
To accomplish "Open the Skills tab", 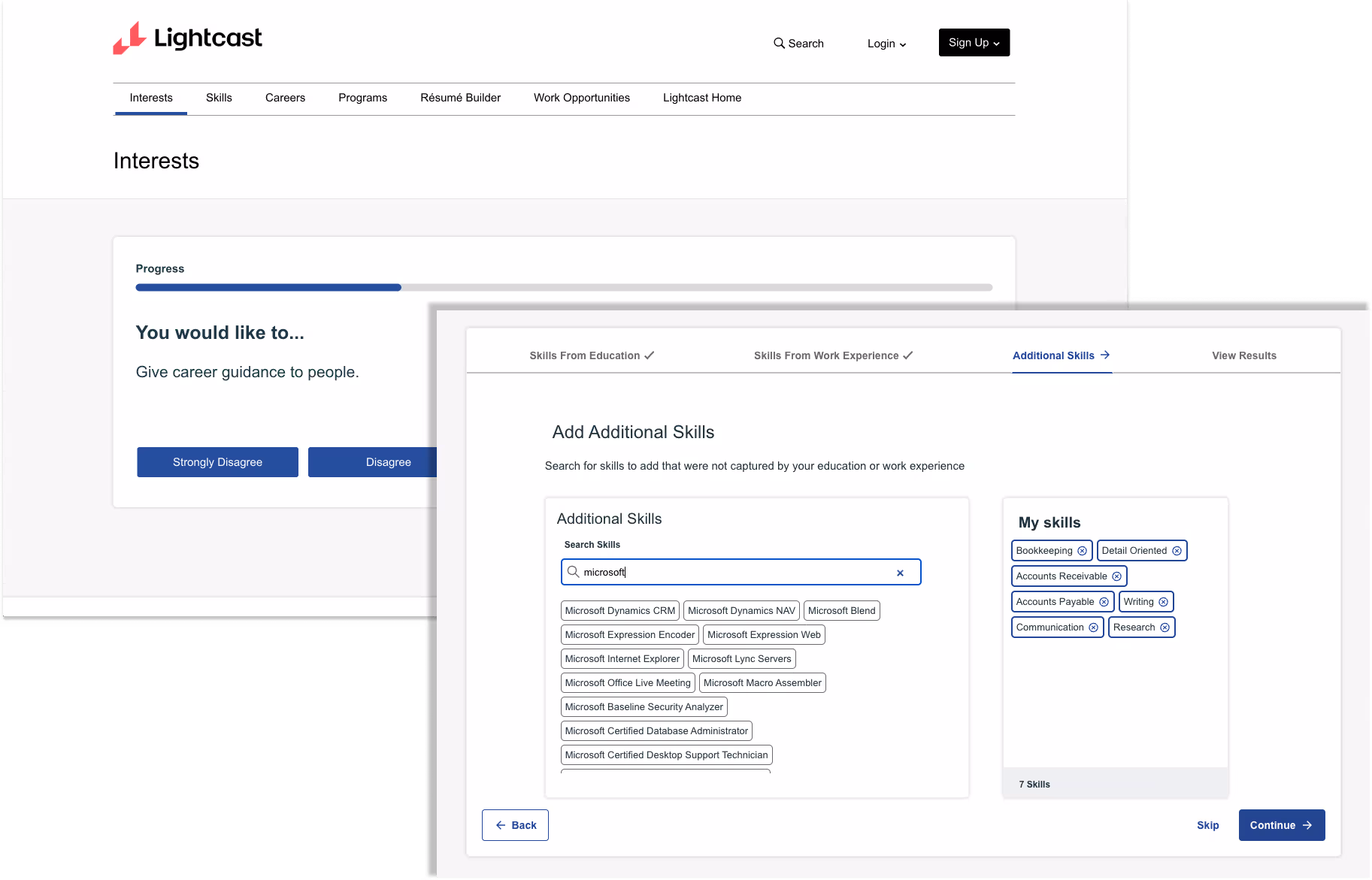I will pos(219,98).
